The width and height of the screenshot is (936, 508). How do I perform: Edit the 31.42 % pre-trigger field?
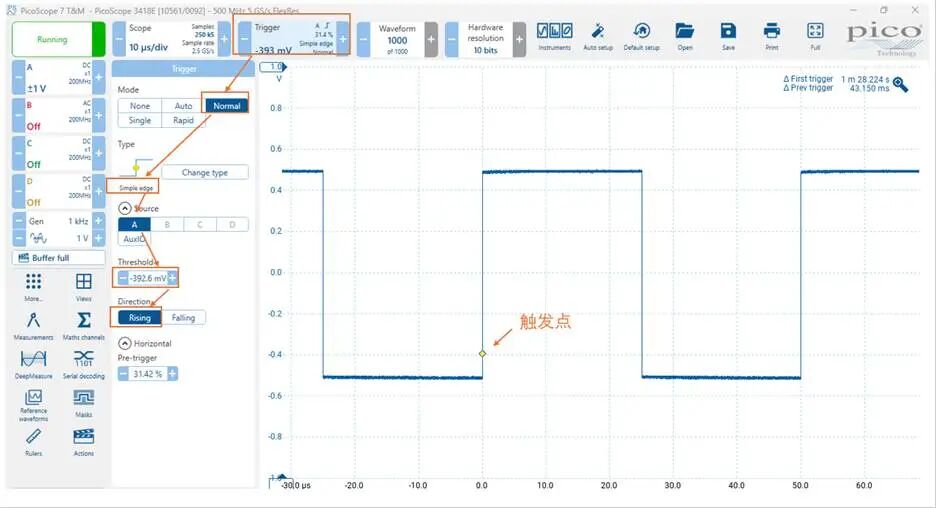tap(148, 374)
